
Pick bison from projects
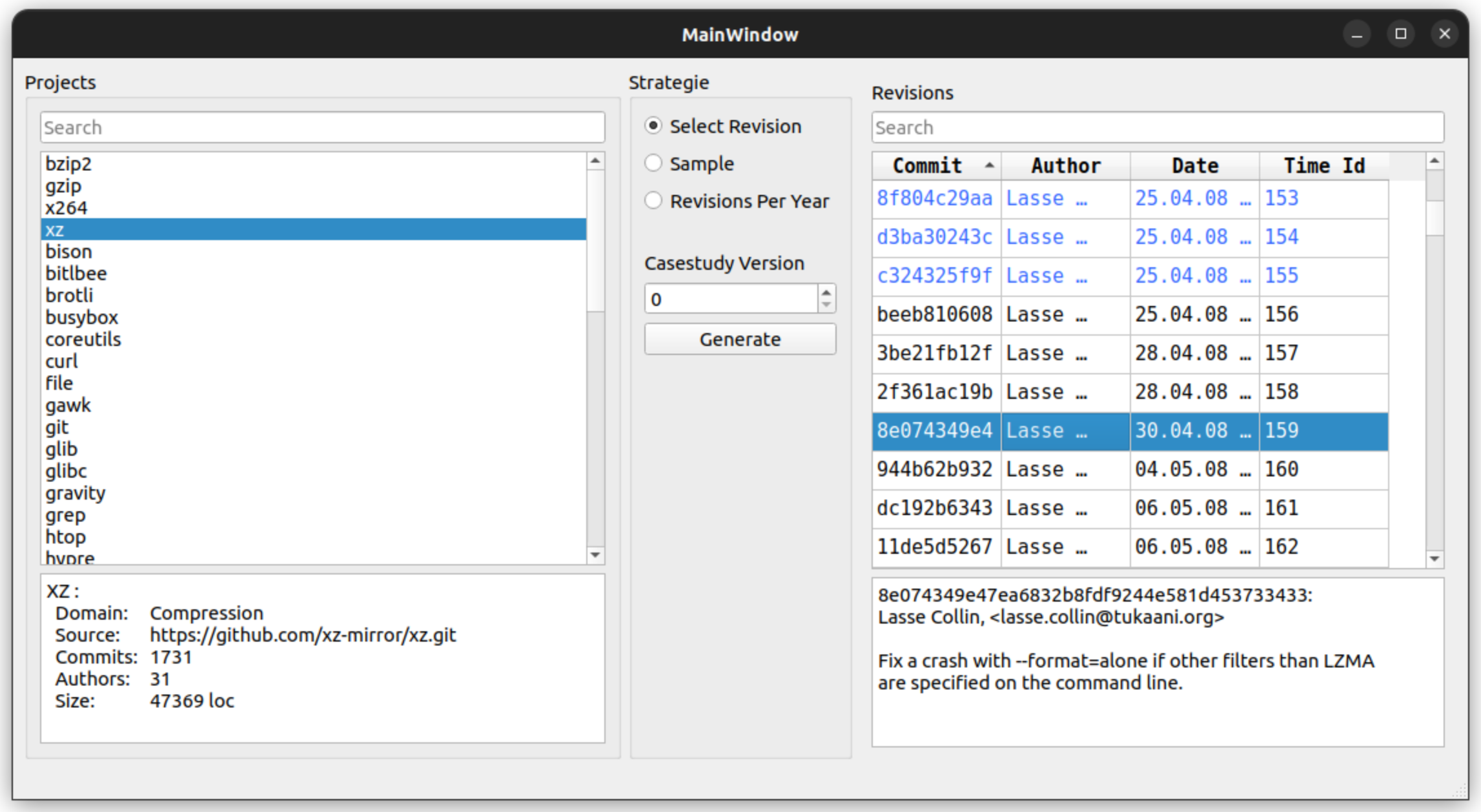(x=314, y=251)
